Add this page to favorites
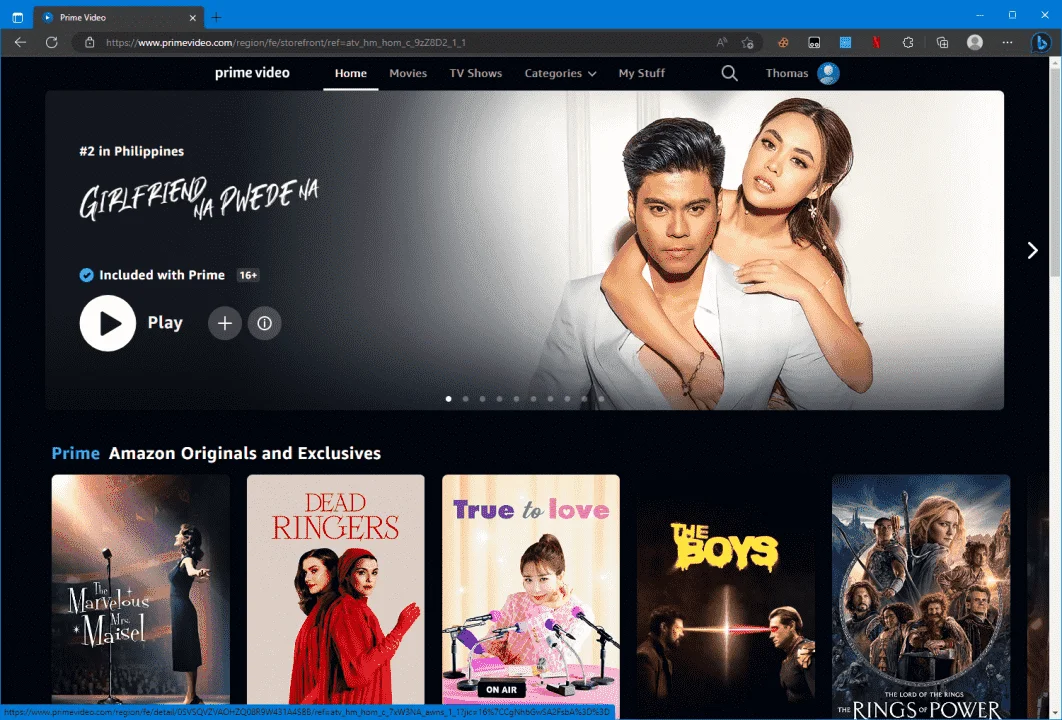The image size is (1062, 720). pos(748,42)
